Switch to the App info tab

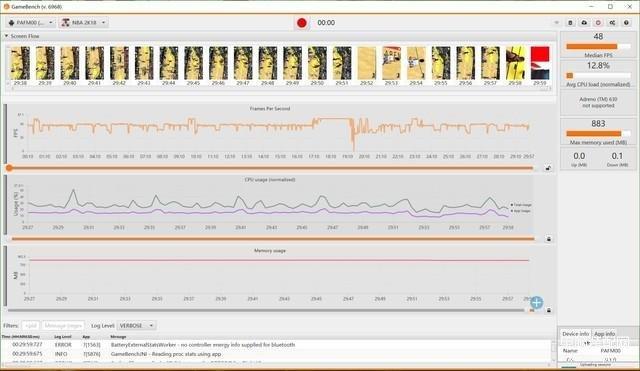click(x=604, y=334)
